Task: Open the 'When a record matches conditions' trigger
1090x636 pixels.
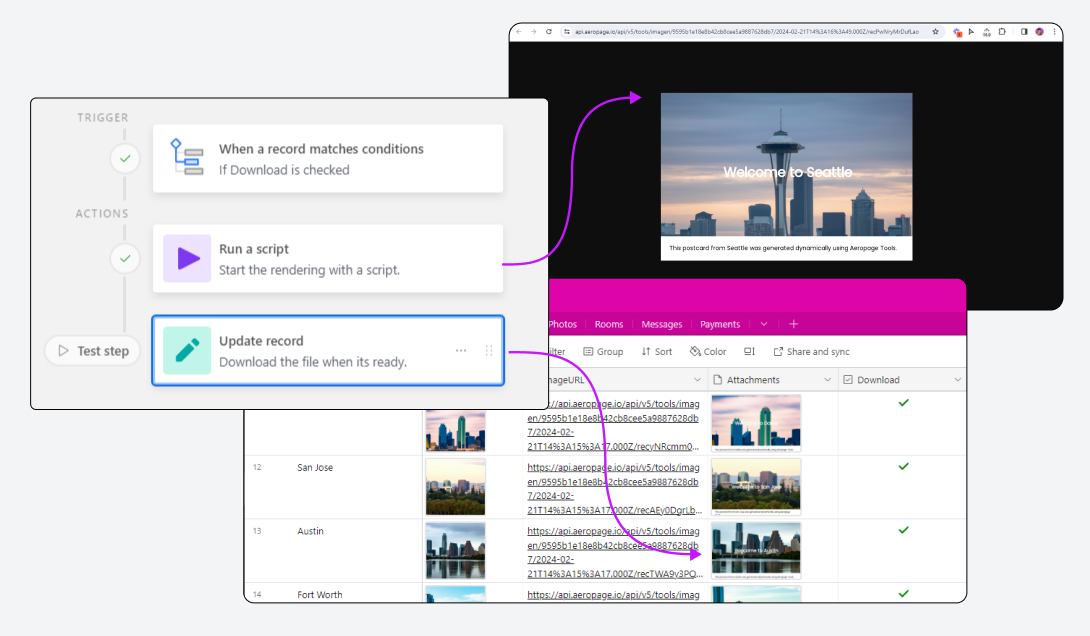Action: click(328, 158)
